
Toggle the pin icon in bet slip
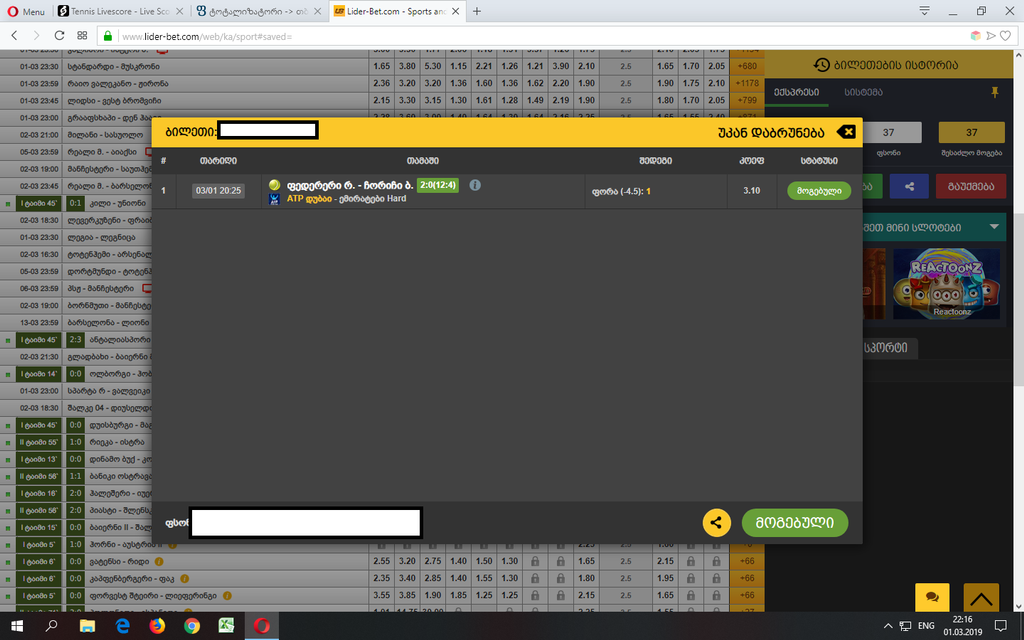995,93
